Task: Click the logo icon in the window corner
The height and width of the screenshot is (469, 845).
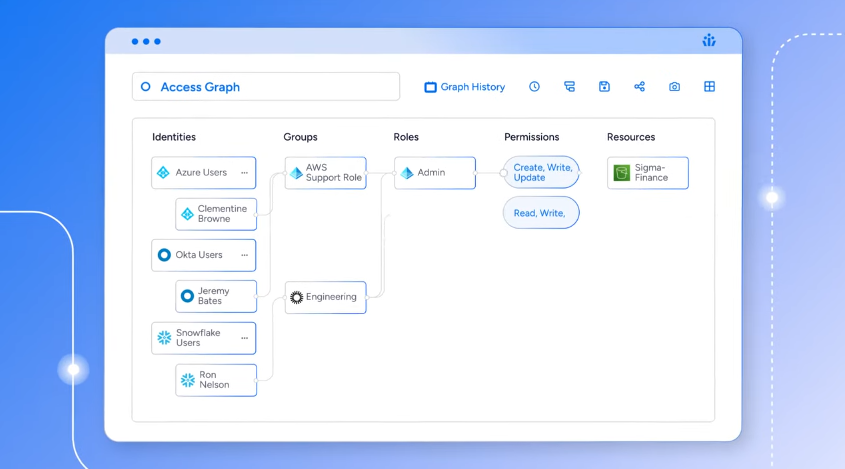Action: pos(709,41)
